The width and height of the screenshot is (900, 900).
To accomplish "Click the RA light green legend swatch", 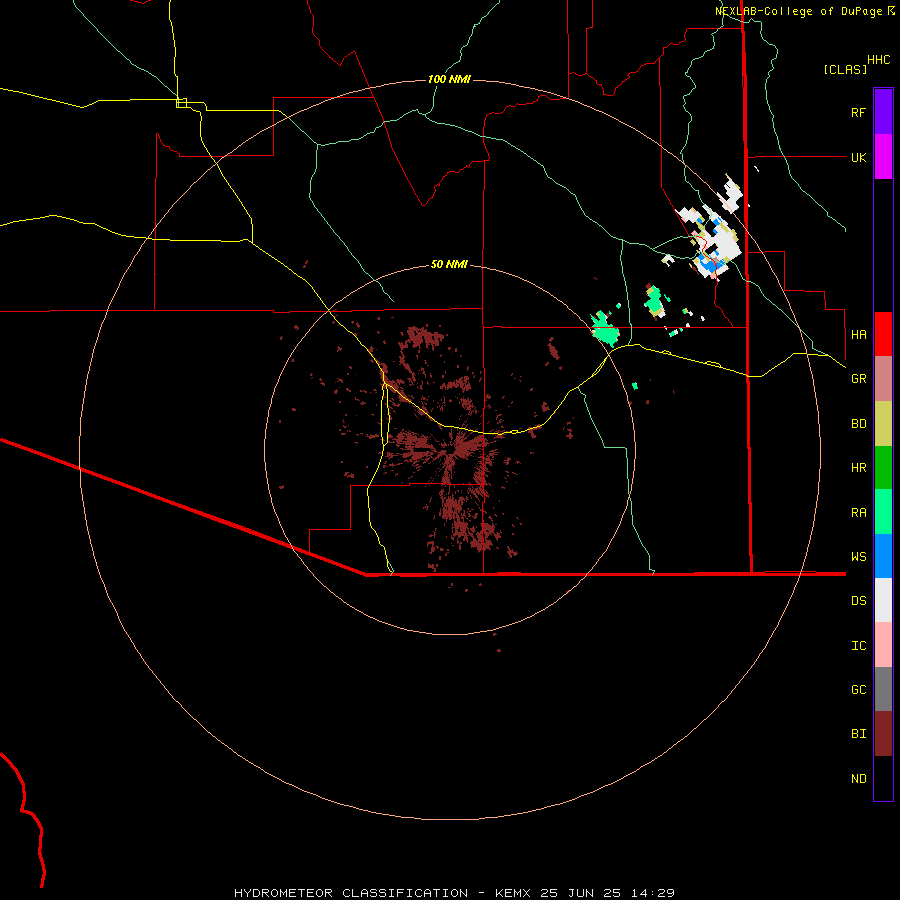I will click(x=883, y=512).
